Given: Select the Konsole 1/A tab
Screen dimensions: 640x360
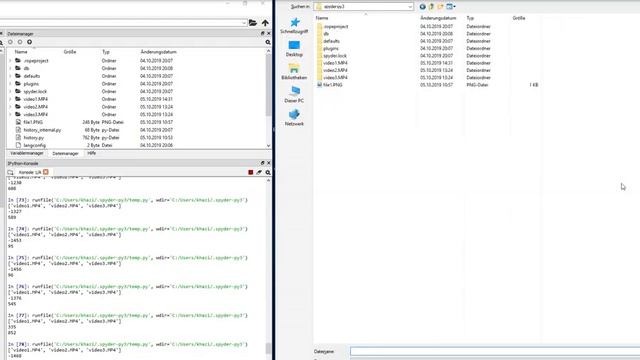Looking at the screenshot, I should [x=30, y=172].
